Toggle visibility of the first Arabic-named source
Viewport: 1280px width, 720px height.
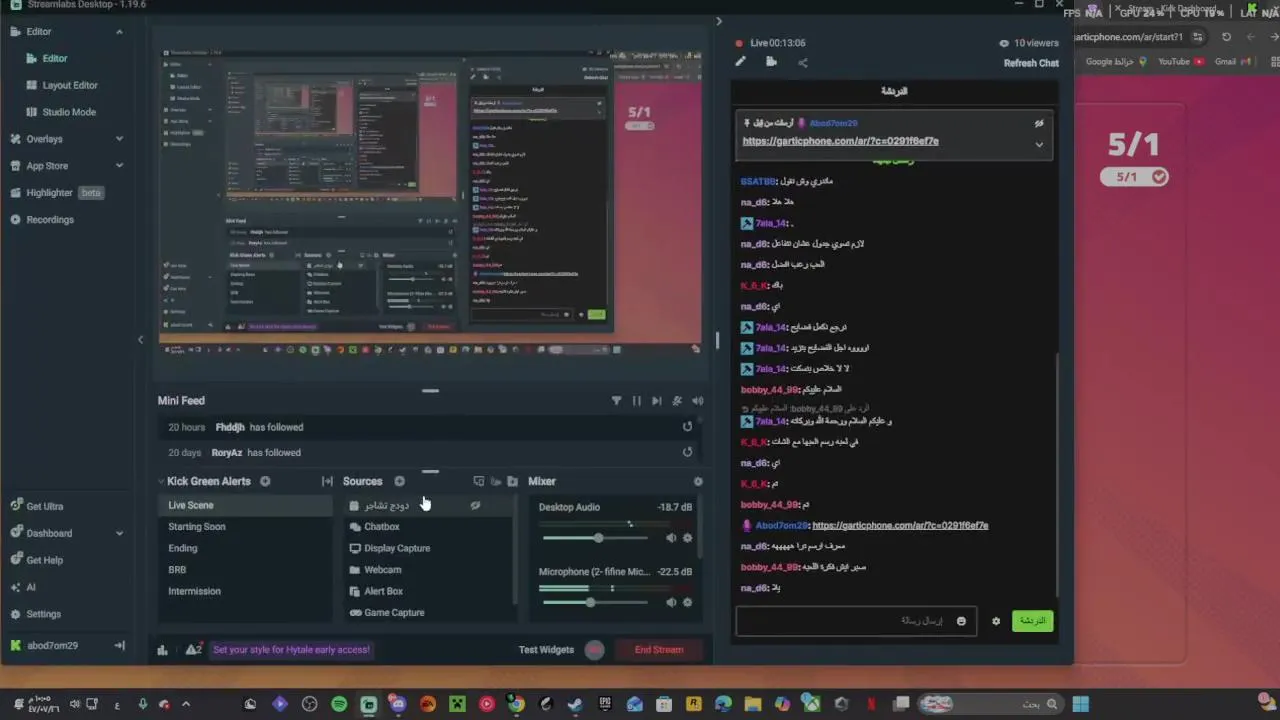475,505
